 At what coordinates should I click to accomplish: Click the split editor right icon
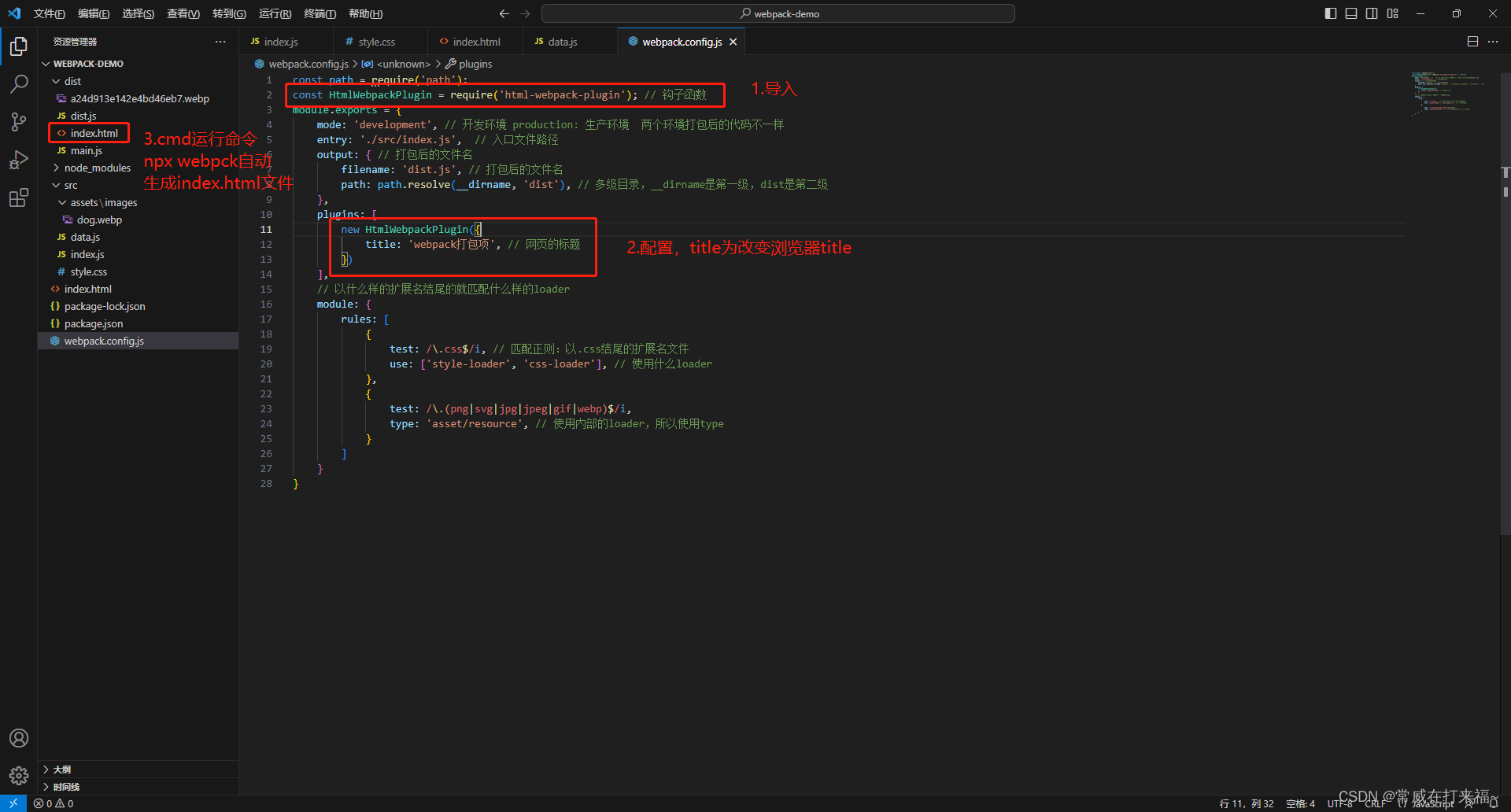(1472, 42)
